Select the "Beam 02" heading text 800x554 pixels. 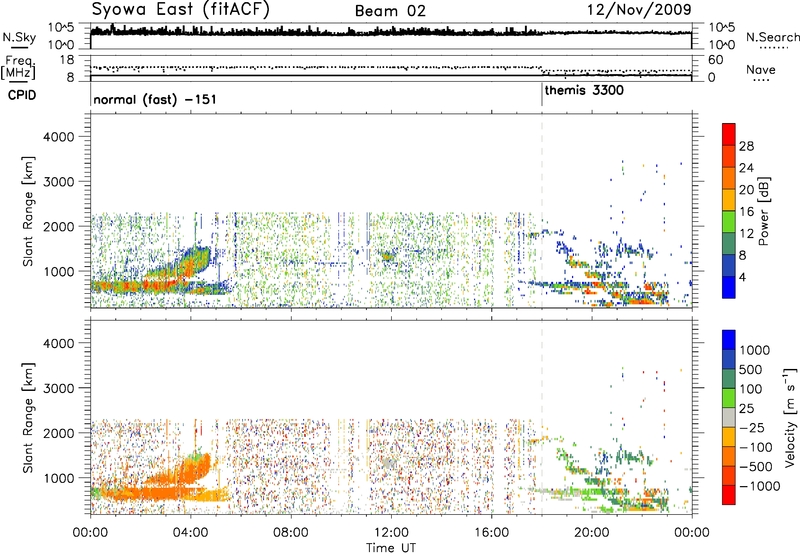(390, 11)
